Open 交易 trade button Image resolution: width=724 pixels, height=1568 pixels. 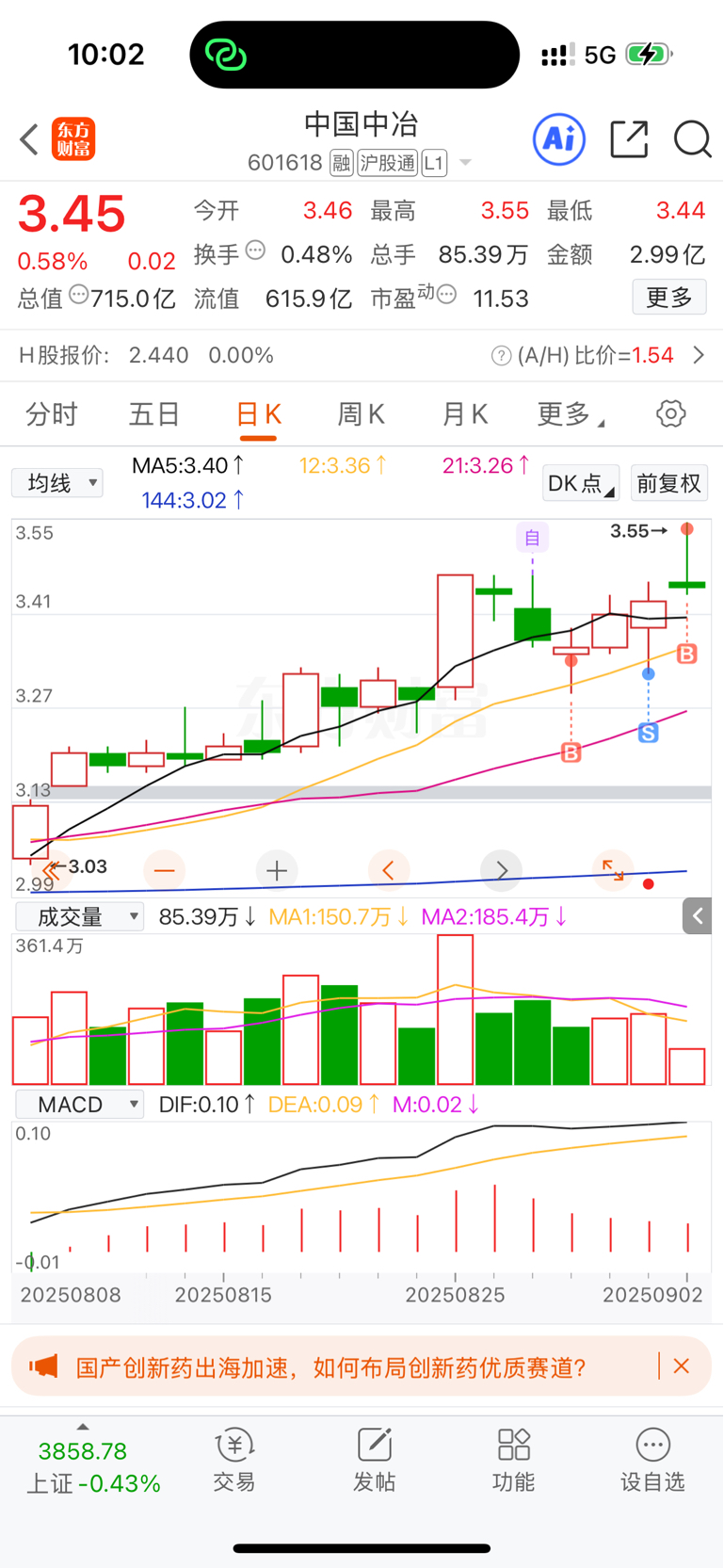tap(234, 1461)
